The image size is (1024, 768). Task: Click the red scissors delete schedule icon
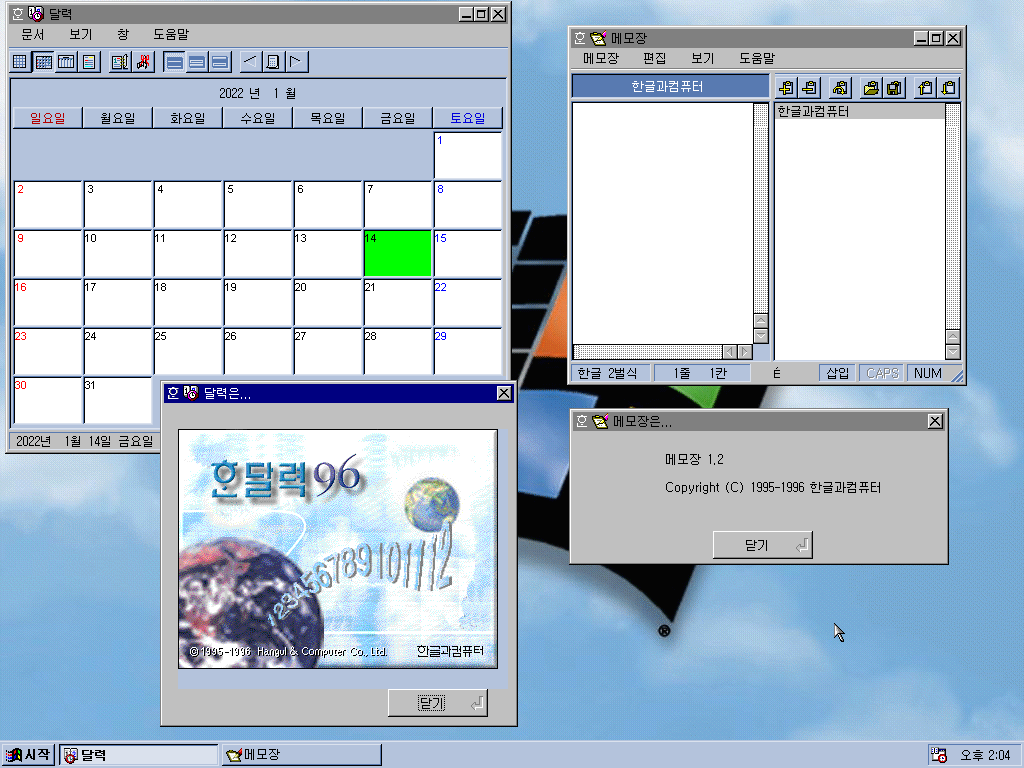tap(143, 62)
